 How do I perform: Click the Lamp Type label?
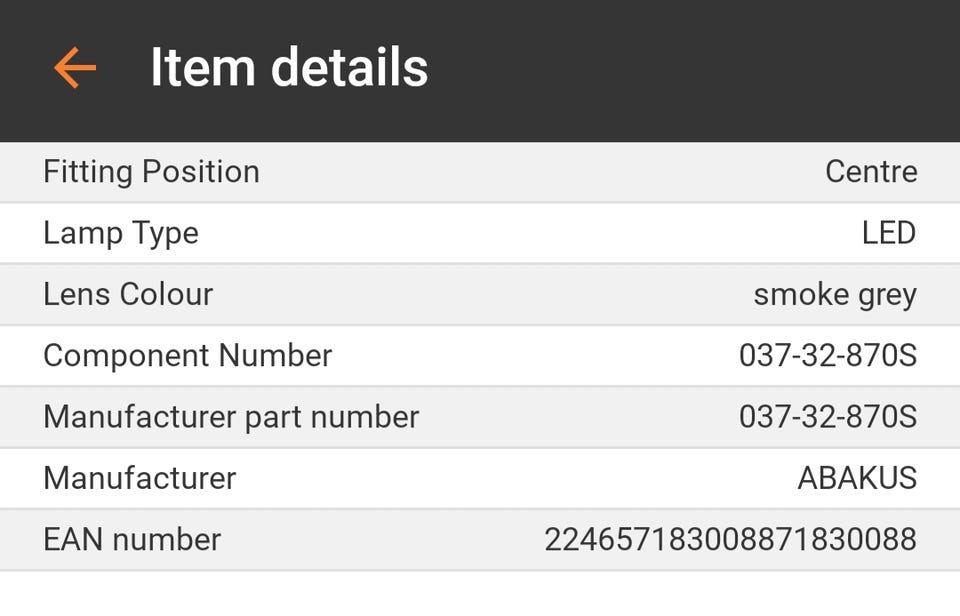click(121, 233)
